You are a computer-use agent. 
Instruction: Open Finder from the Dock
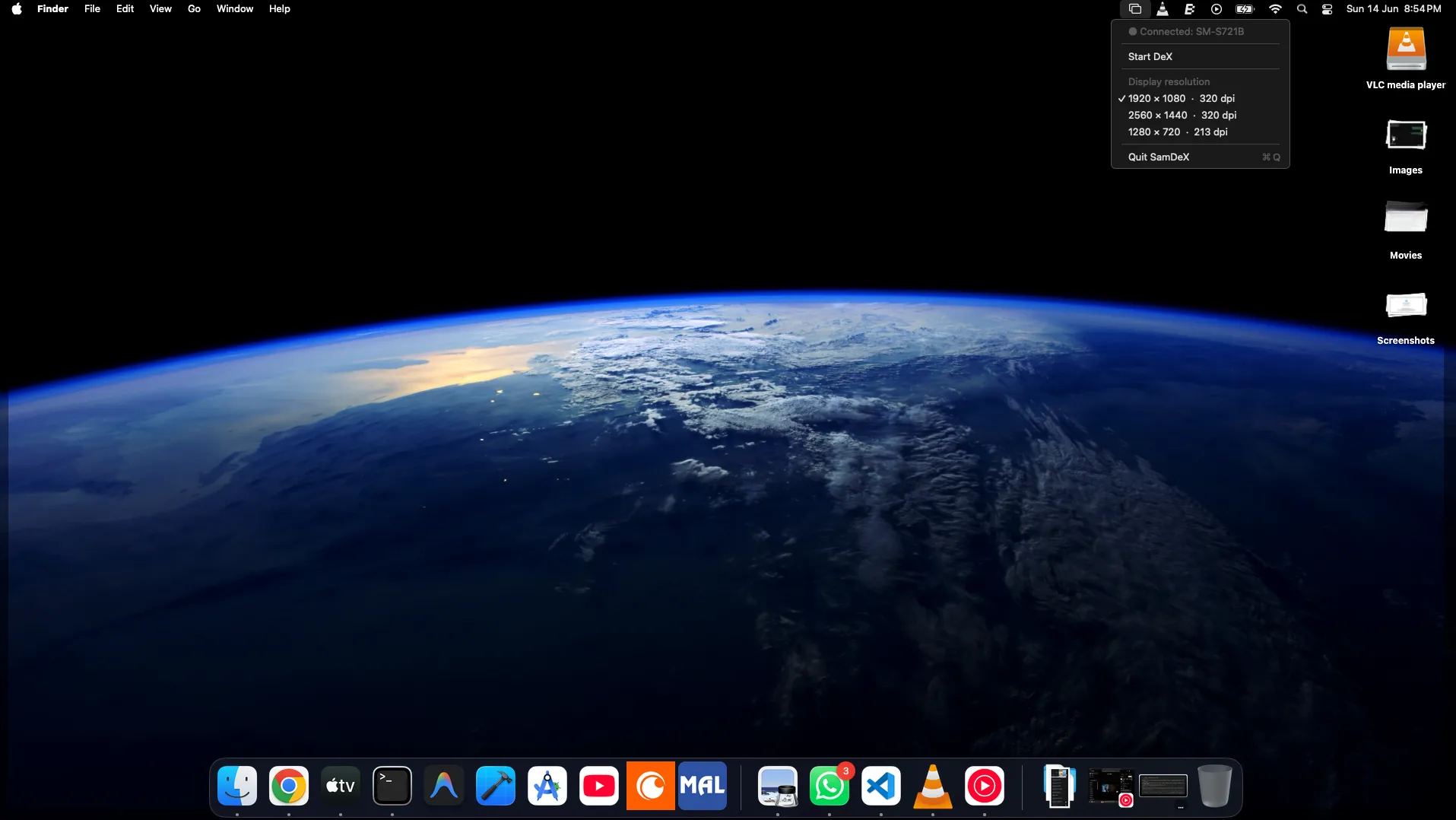(237, 786)
